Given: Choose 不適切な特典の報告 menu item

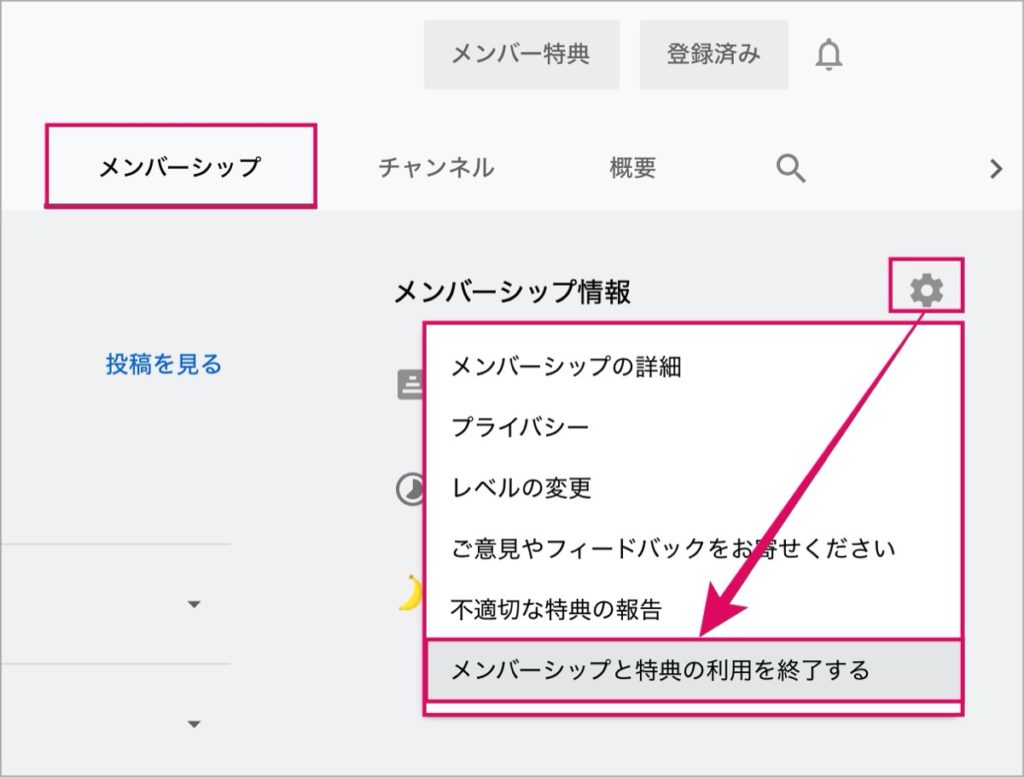Looking at the screenshot, I should tap(694, 609).
